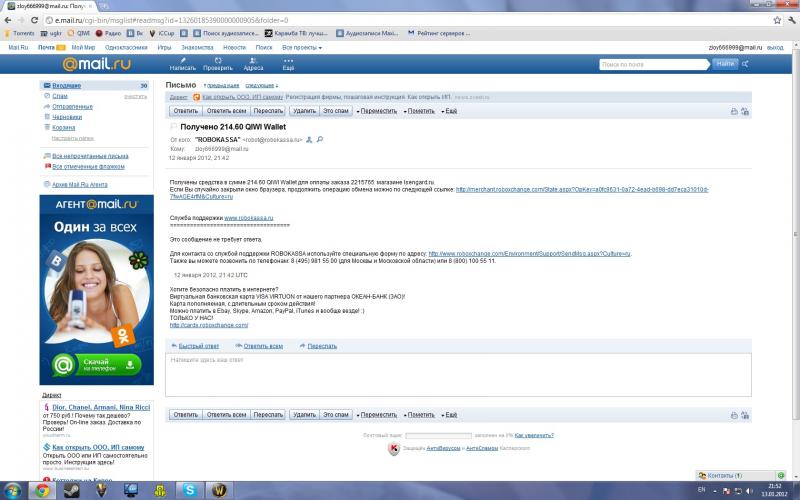Screen dimensions: 800x500
Task: Expand Пометить dropdown in top toolbar
Action: tap(419, 111)
